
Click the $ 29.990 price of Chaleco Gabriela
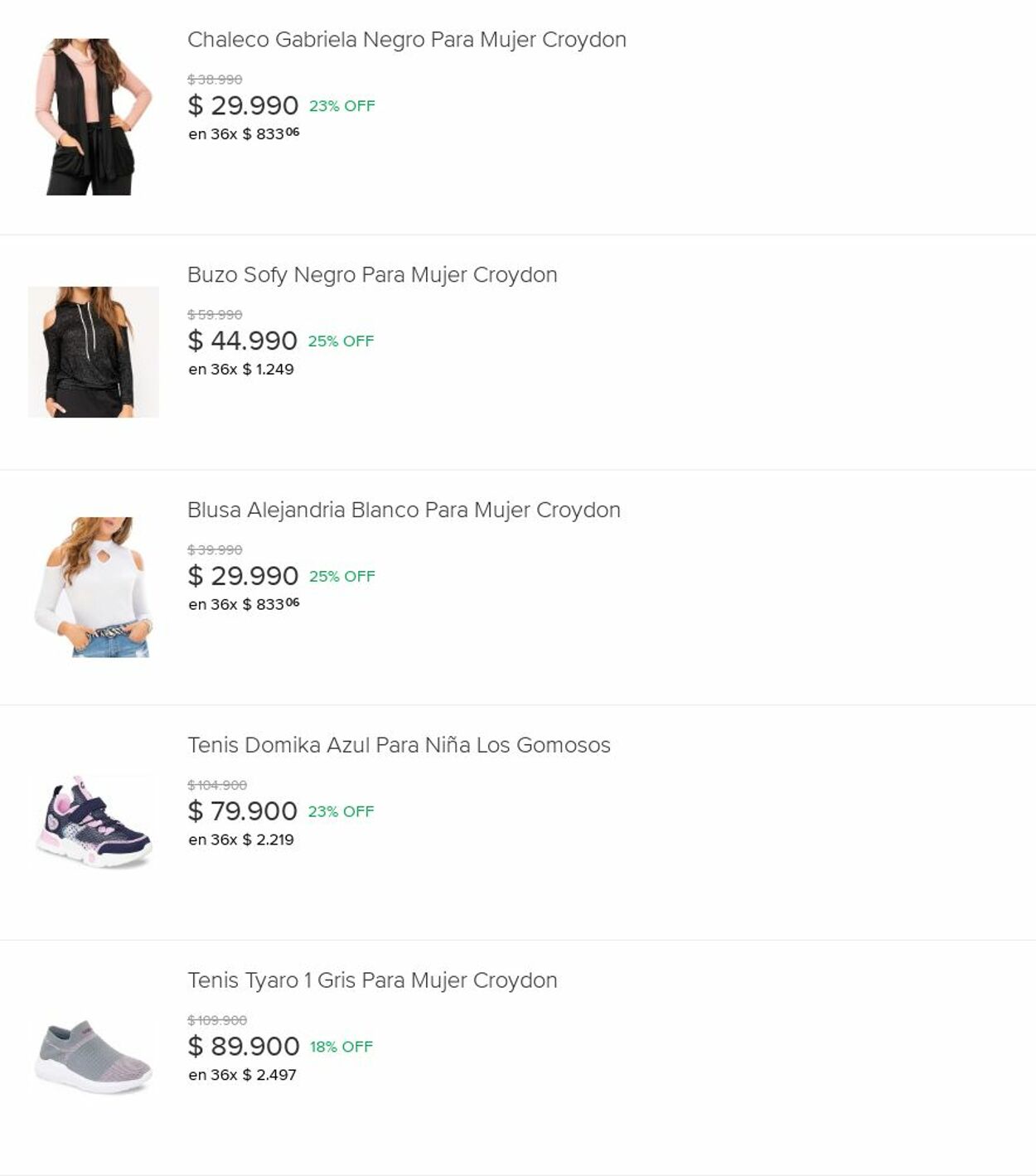243,106
